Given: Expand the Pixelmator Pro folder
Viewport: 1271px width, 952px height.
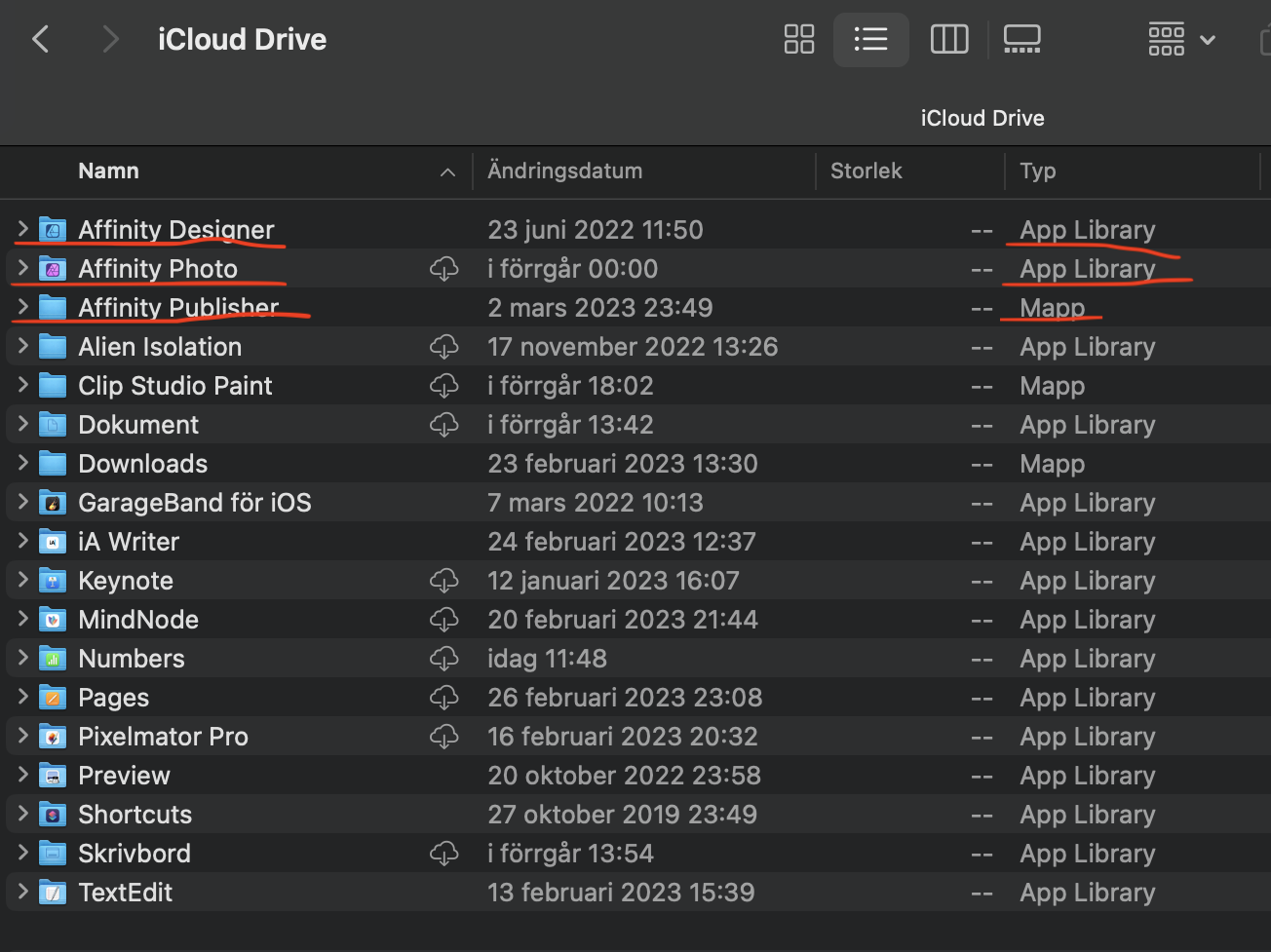Looking at the screenshot, I should click(22, 736).
